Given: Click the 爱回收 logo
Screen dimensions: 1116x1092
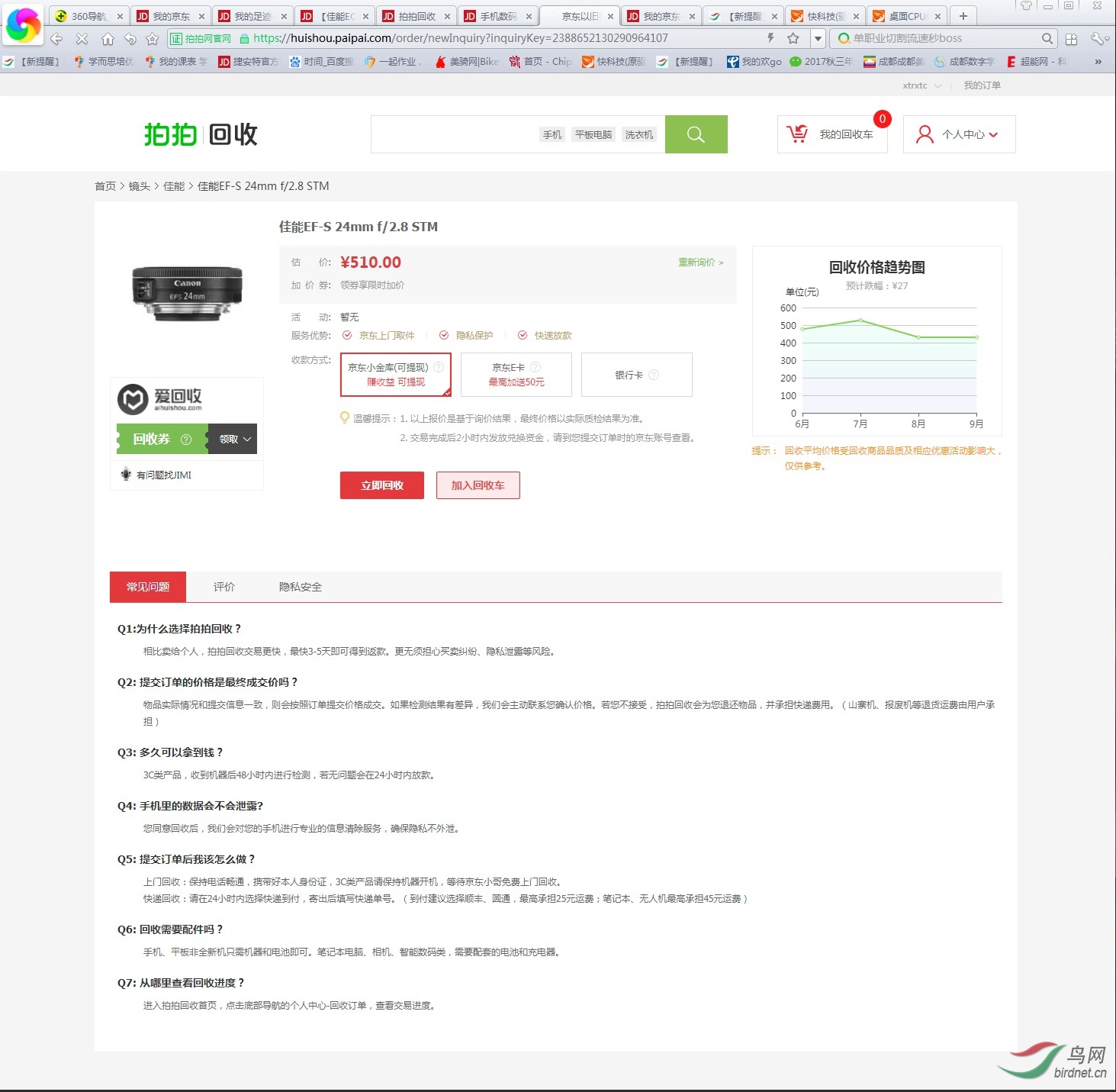Looking at the screenshot, I should pyautogui.click(x=160, y=399).
